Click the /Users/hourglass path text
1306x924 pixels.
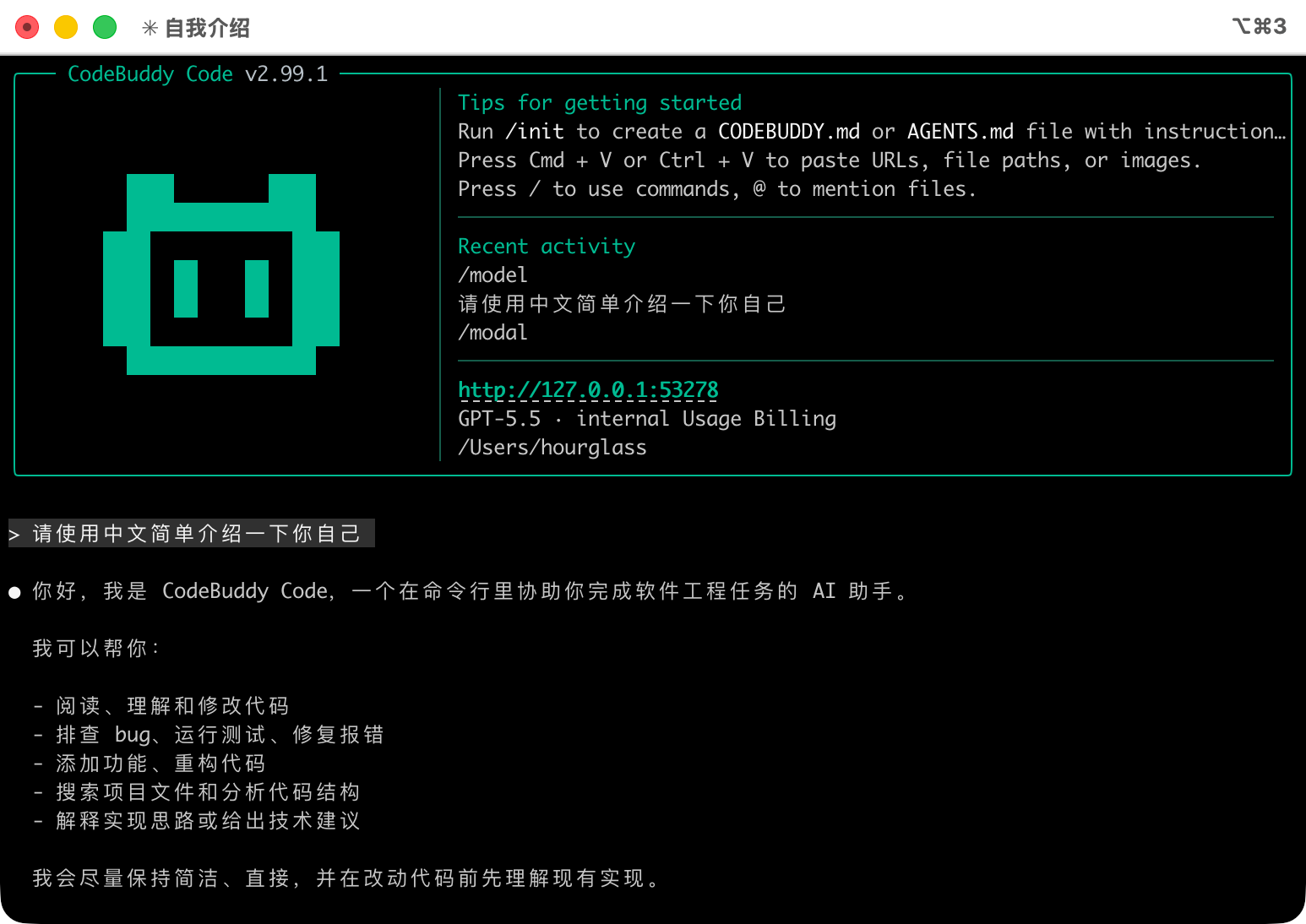552,448
